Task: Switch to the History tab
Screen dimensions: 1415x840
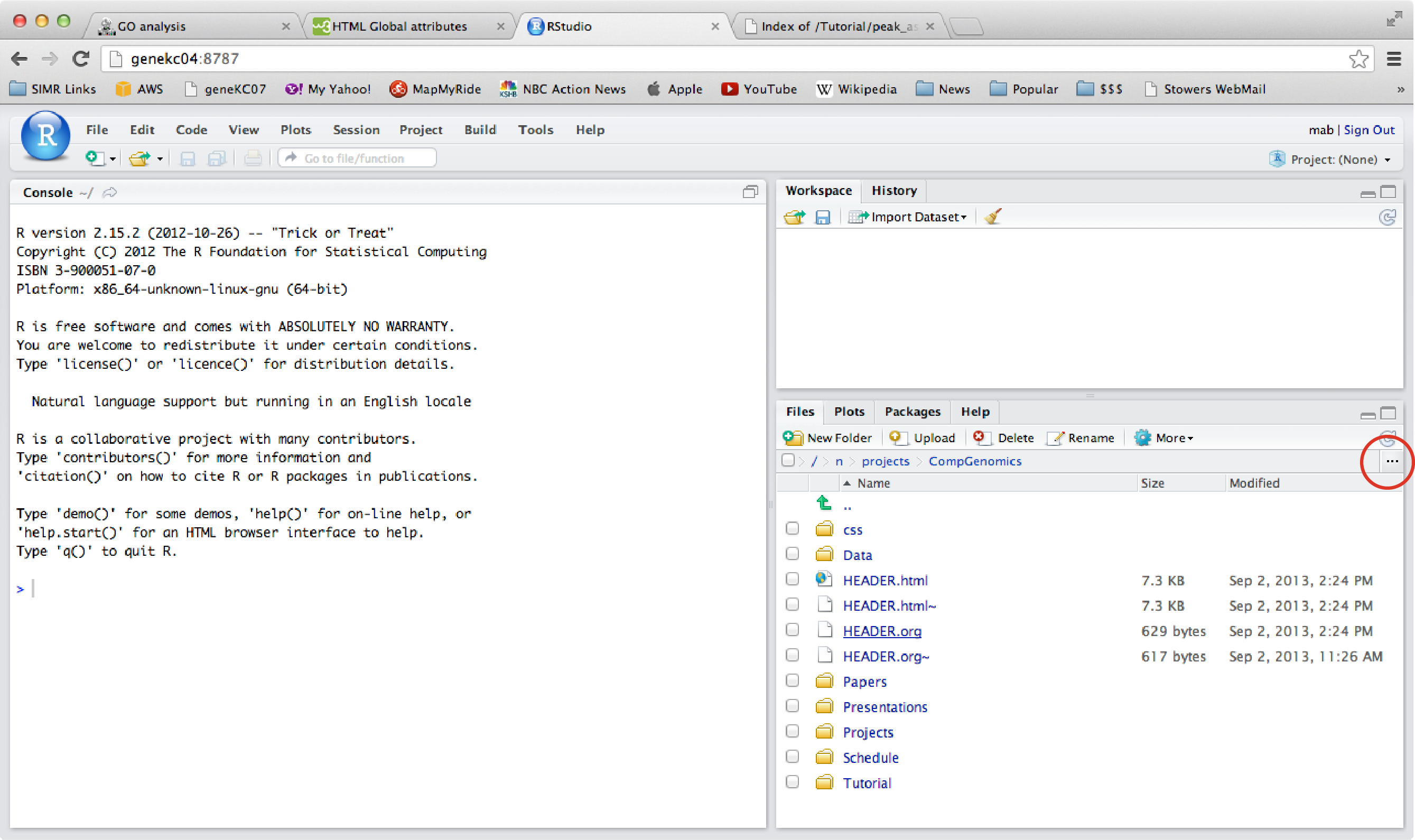Action: tap(893, 191)
